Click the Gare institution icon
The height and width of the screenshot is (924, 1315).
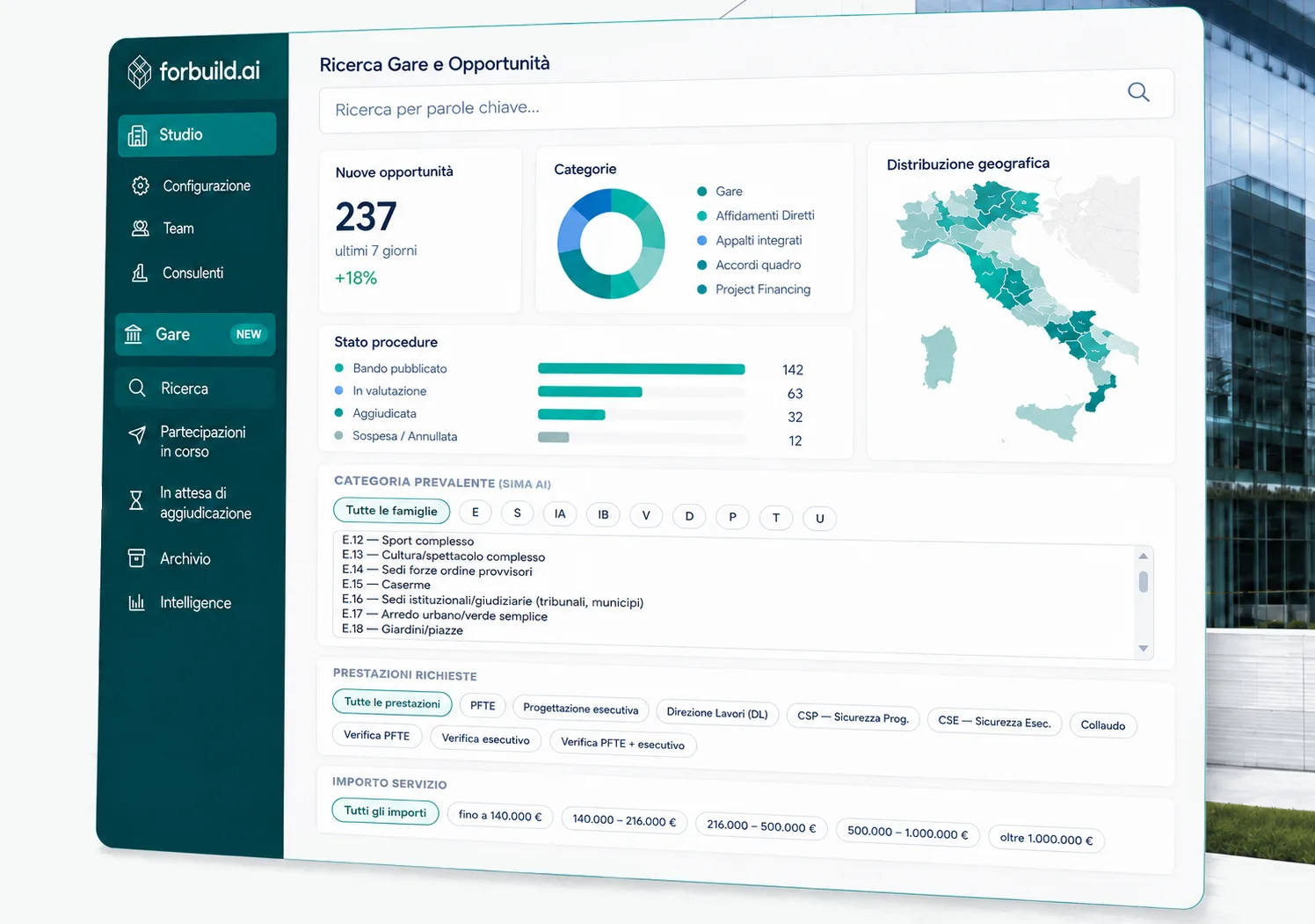click(x=134, y=334)
